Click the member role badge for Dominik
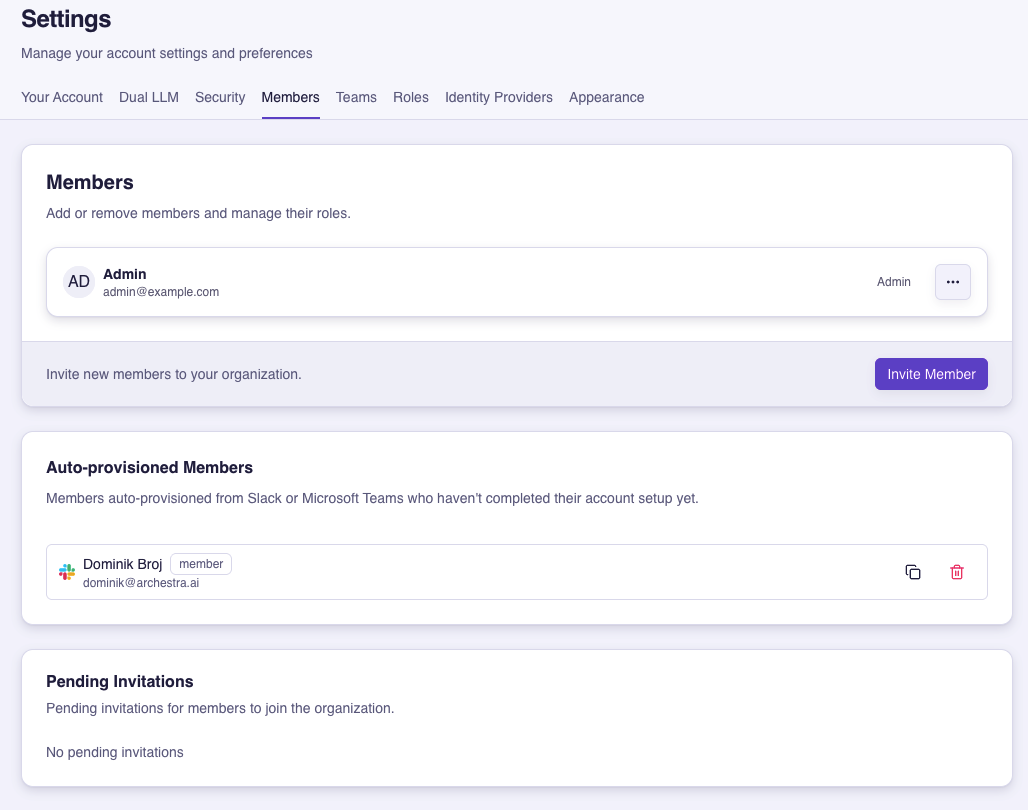The height and width of the screenshot is (810, 1028). coord(201,564)
